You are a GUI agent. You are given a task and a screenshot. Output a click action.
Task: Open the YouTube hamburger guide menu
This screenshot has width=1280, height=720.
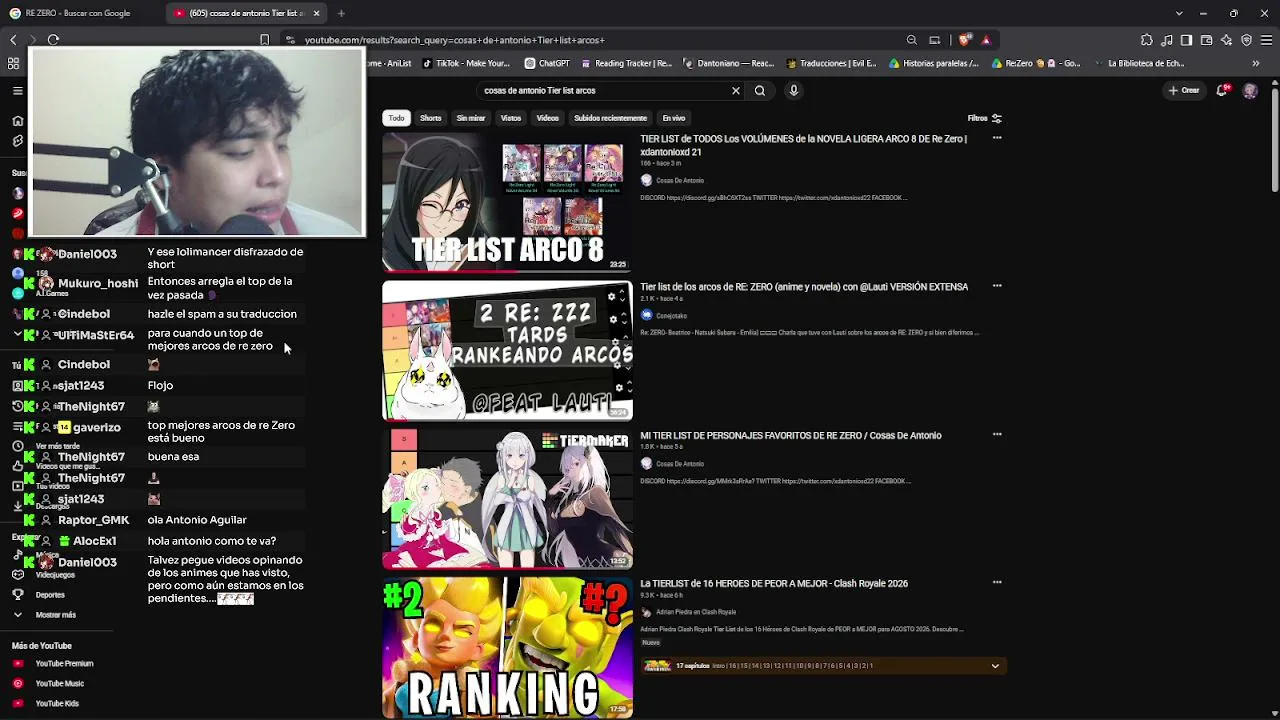17,90
